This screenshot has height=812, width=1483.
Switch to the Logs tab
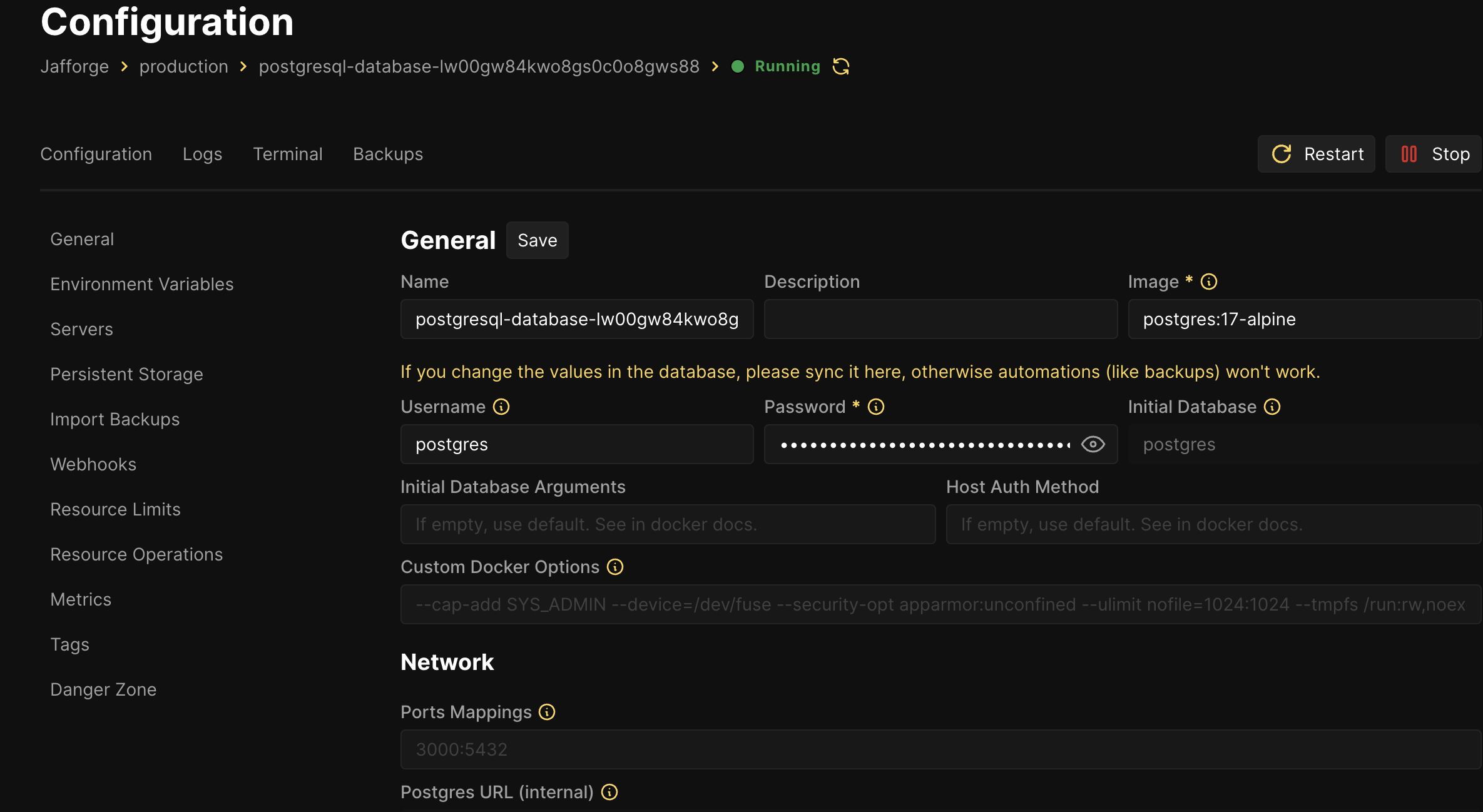pos(203,154)
